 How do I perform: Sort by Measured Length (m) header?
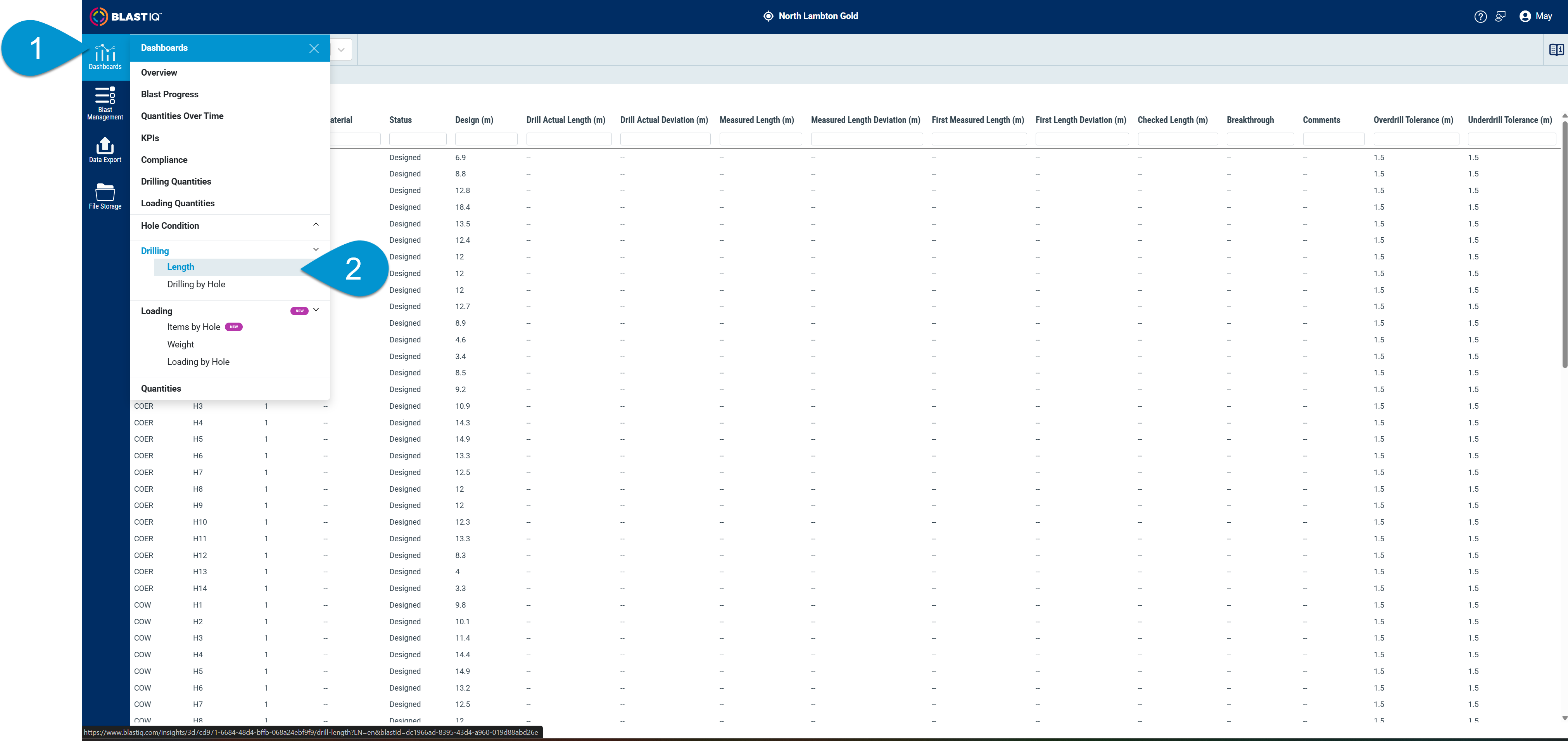point(756,120)
